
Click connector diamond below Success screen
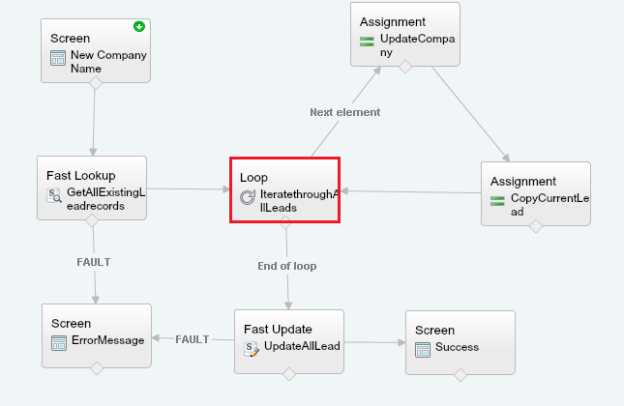[x=460, y=375]
